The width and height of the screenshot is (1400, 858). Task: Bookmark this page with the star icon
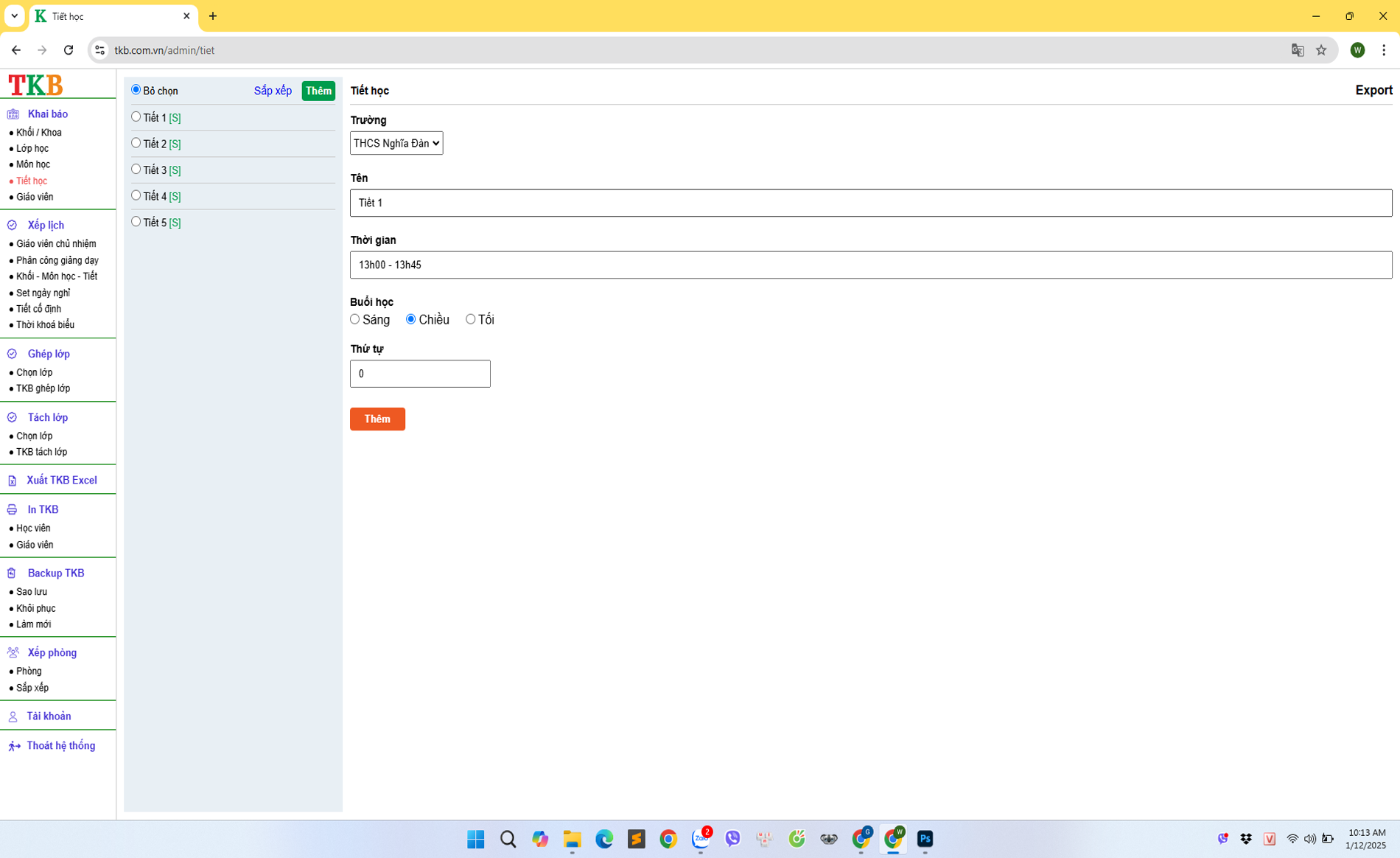point(1321,50)
